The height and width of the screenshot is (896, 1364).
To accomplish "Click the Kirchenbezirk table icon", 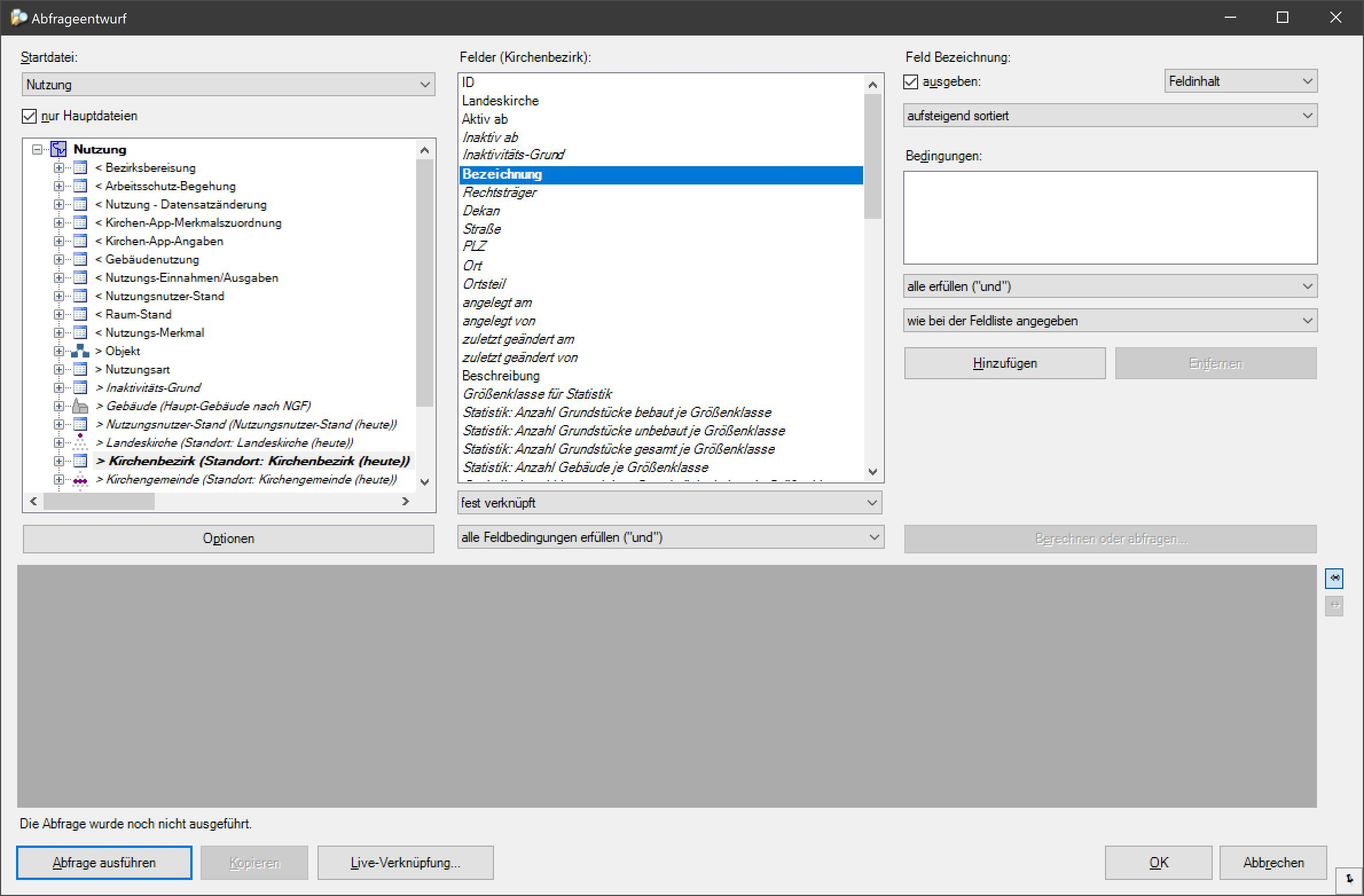I will point(80,461).
